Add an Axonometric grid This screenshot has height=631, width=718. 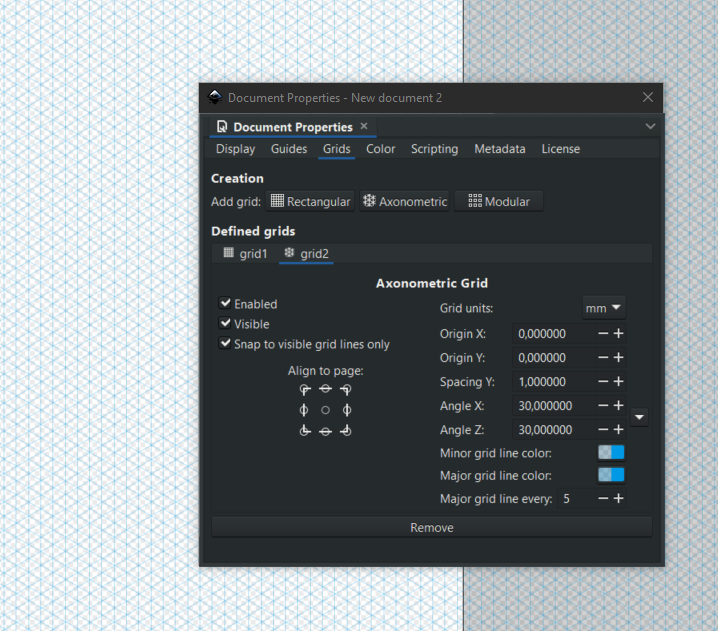(x=404, y=201)
